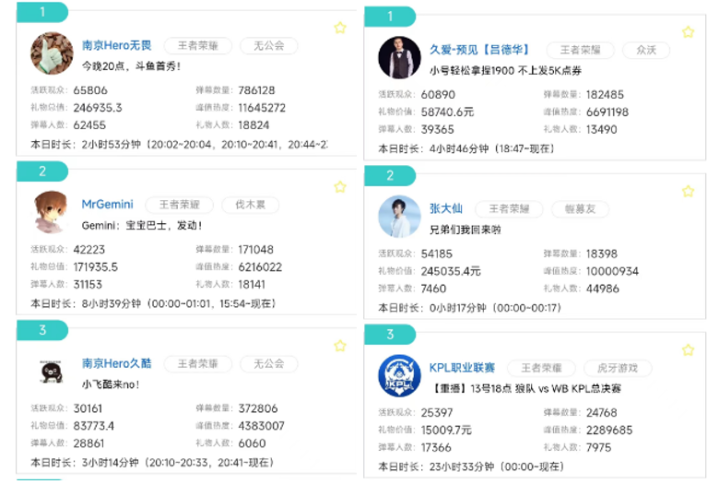The height and width of the screenshot is (484, 719).
Task: Click 王者荣耀 tag beside 久爱-预见【吕德华】
Action: pos(580,50)
